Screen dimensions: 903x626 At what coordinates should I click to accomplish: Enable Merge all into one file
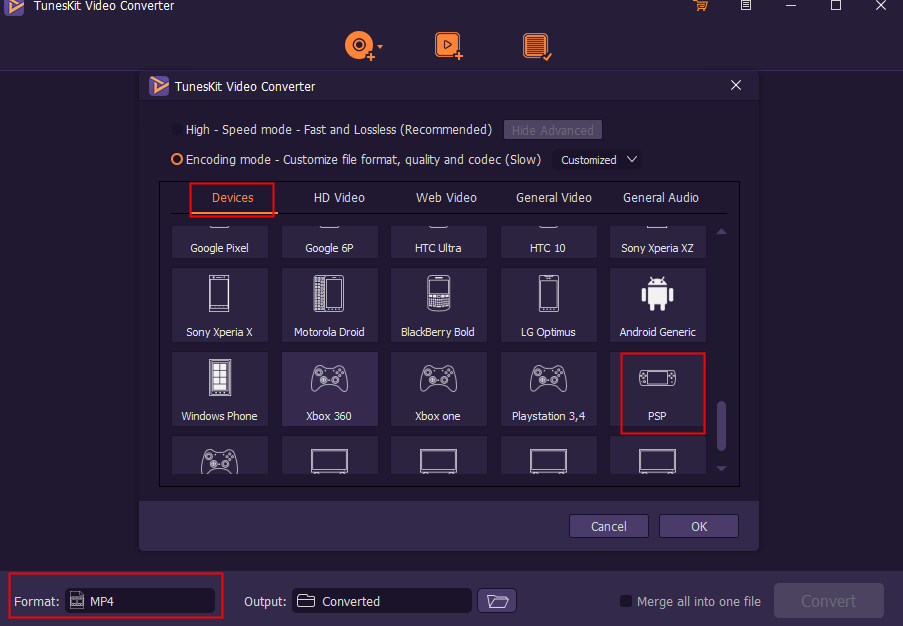pos(626,601)
